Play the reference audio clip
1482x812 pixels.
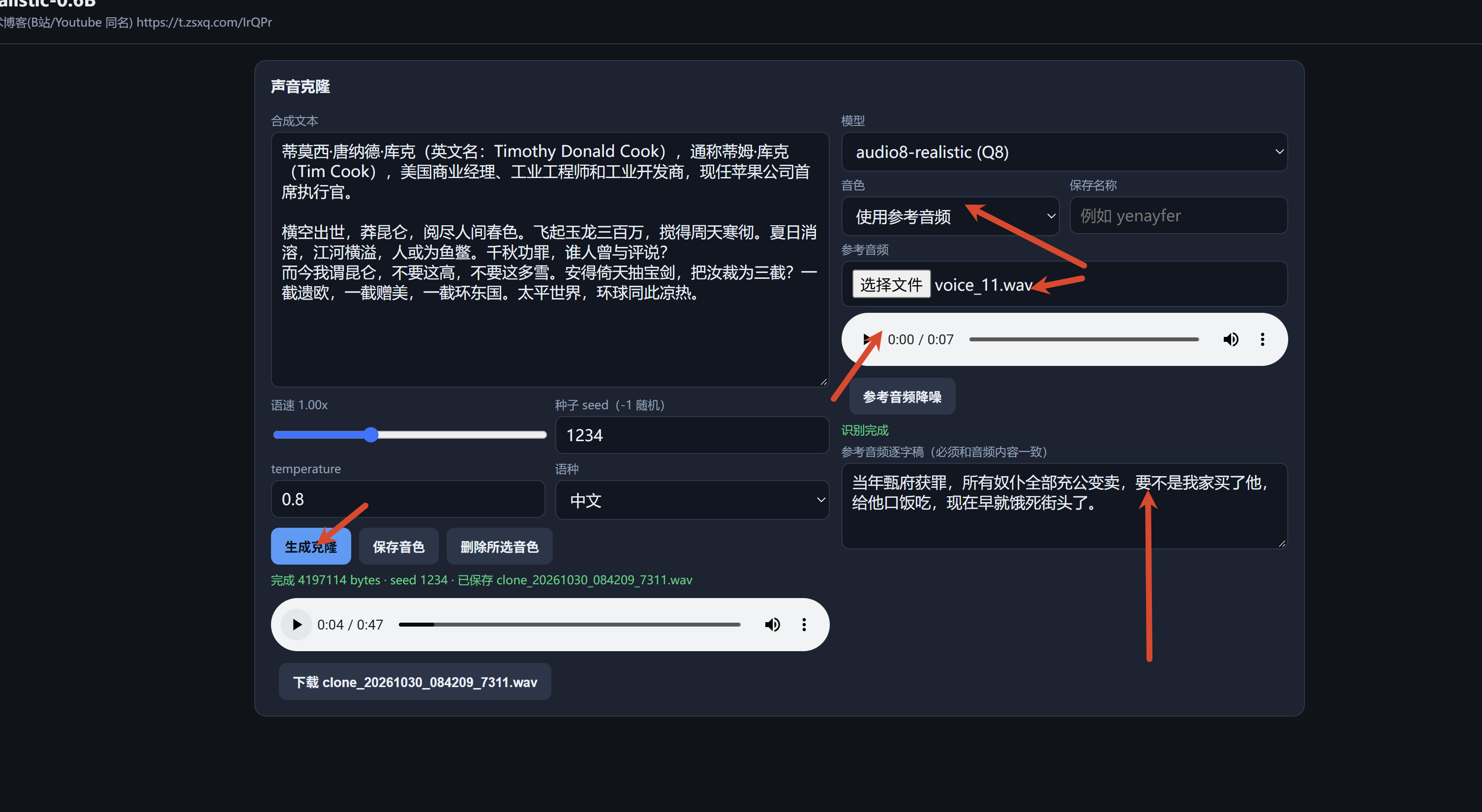coord(868,339)
